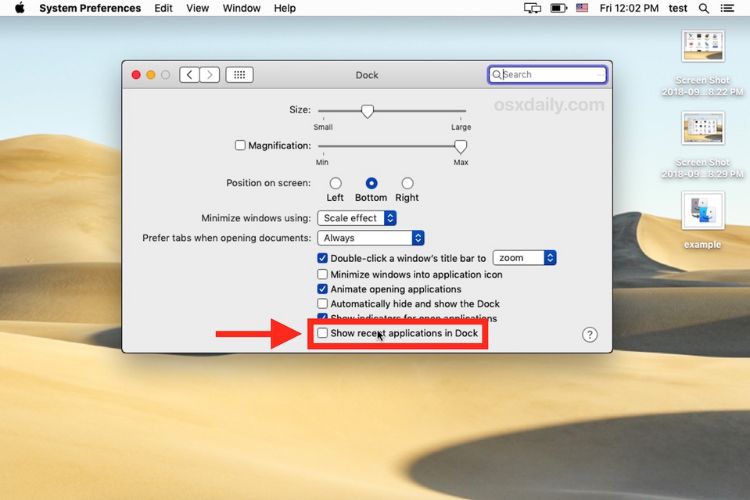Click the yellow minimize window button
750x500 pixels.
coord(151,75)
